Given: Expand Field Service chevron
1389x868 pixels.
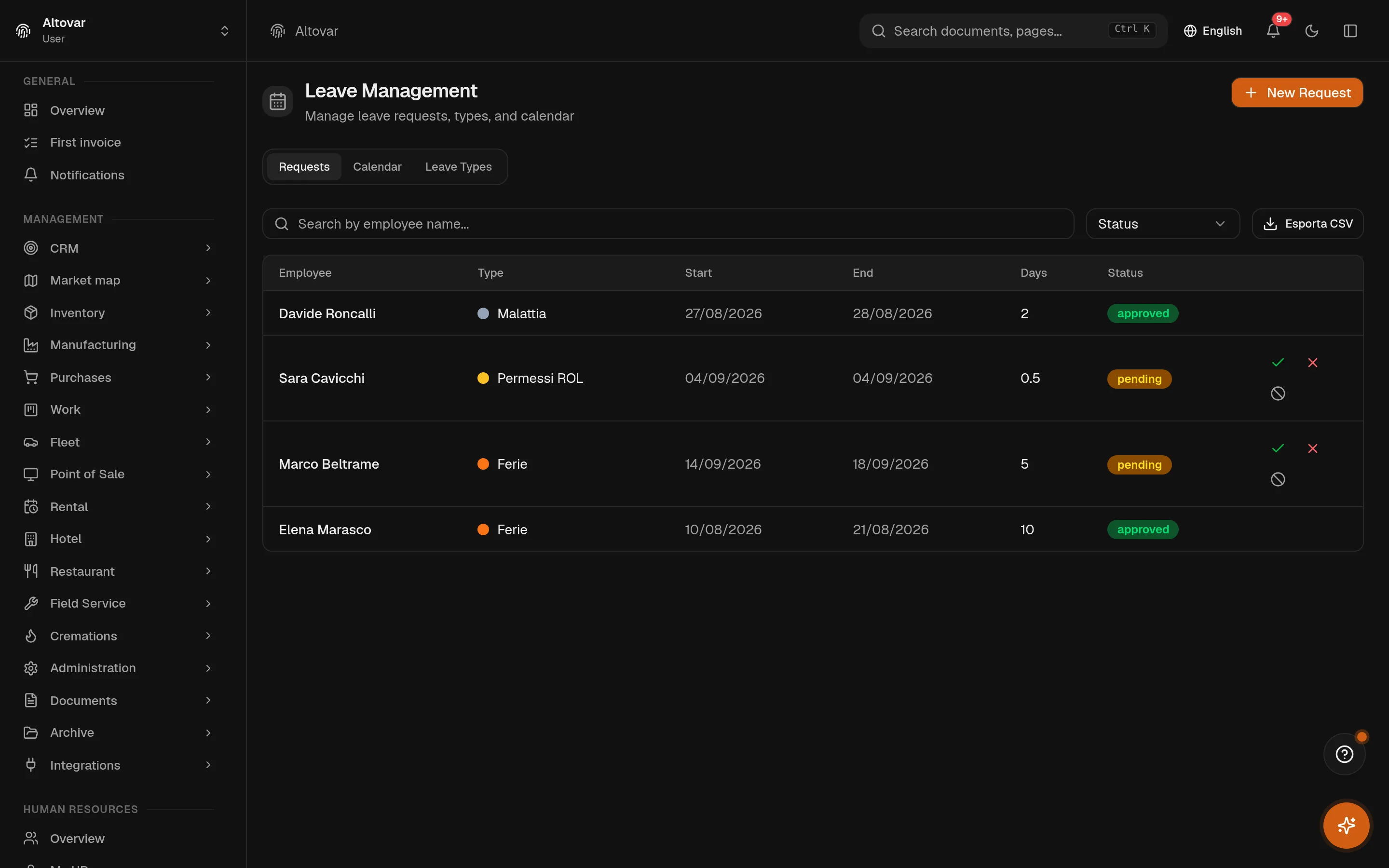Looking at the screenshot, I should tap(208, 603).
